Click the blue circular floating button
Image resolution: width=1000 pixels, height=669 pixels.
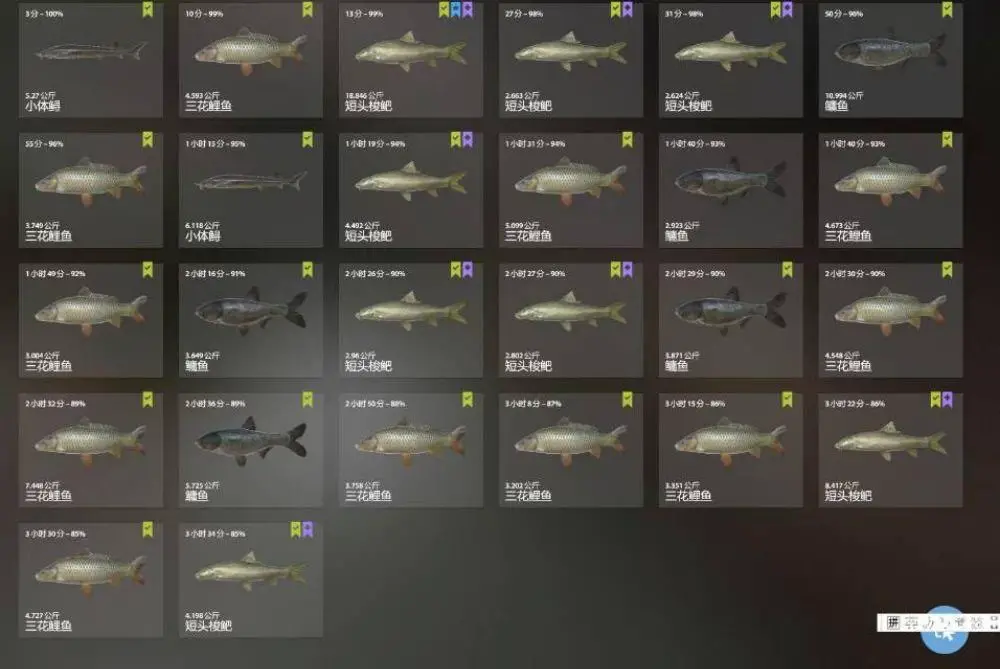944,631
